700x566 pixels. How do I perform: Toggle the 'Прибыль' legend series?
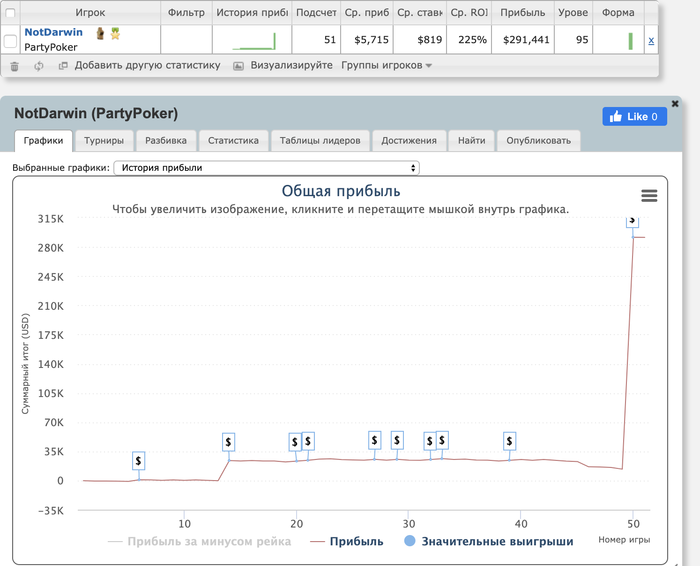pyautogui.click(x=347, y=541)
